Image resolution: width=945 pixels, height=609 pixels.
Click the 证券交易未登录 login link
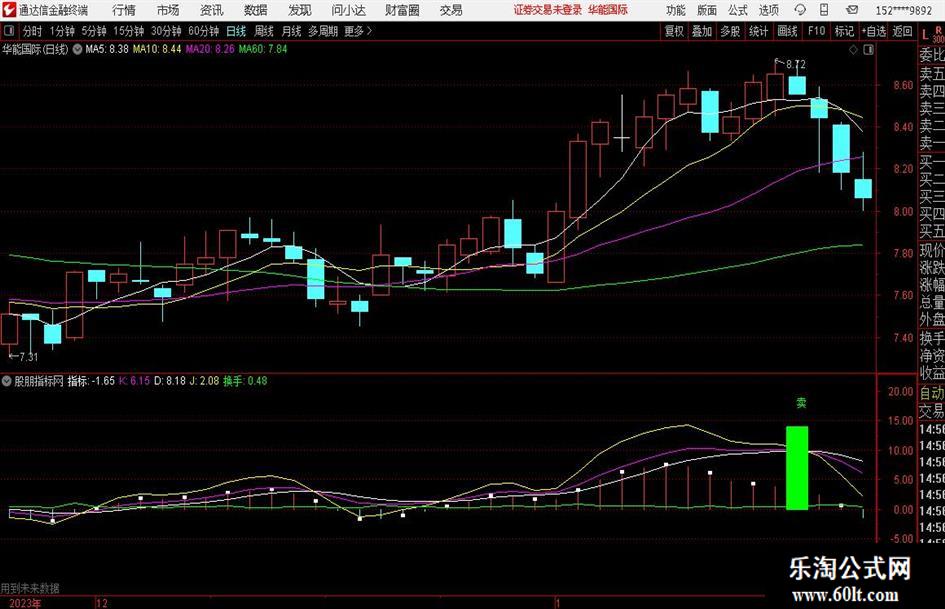(548, 10)
